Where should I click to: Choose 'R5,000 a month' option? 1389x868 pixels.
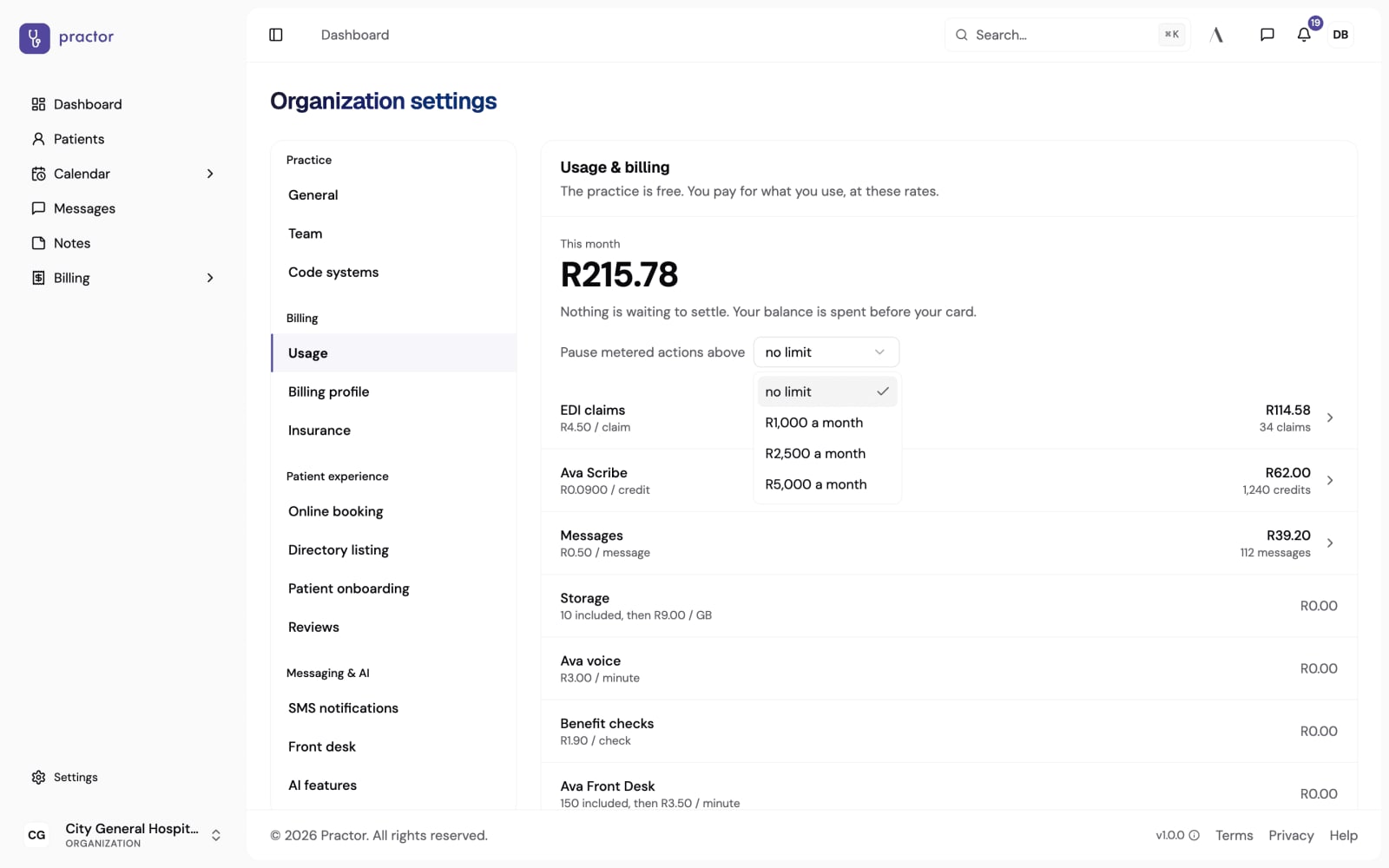pyautogui.click(x=827, y=484)
